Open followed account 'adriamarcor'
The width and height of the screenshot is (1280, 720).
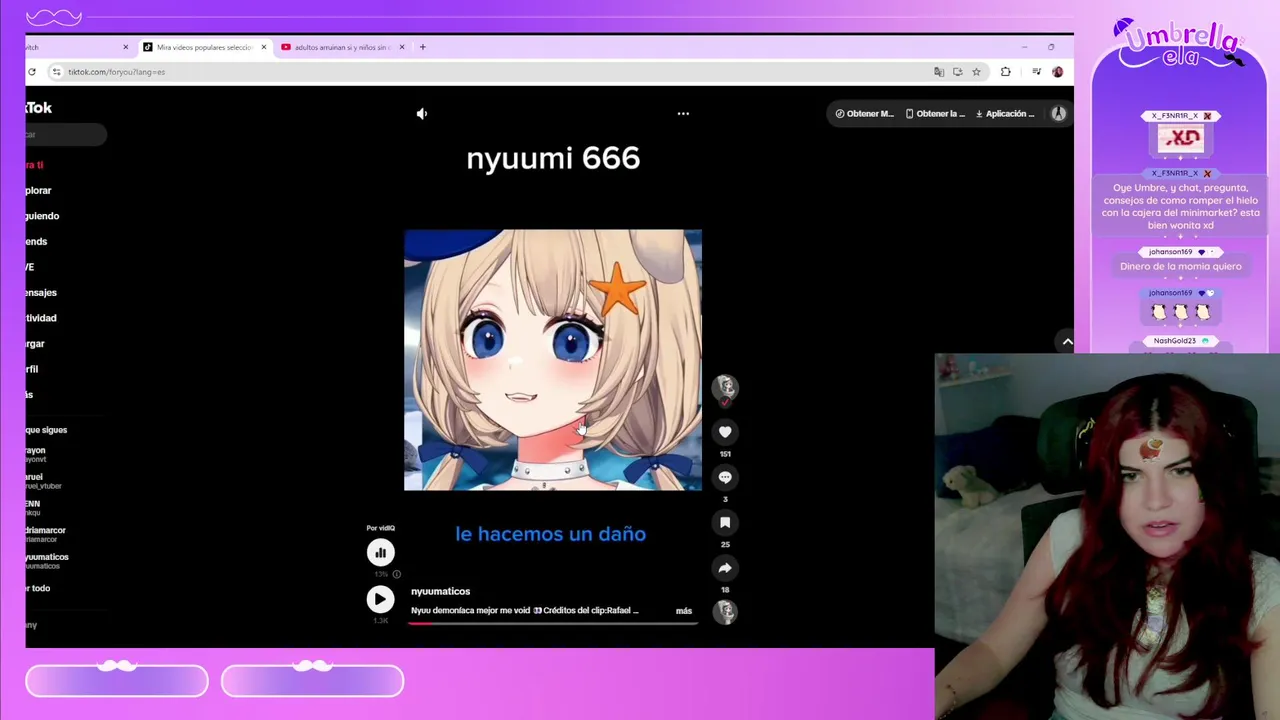point(46,535)
